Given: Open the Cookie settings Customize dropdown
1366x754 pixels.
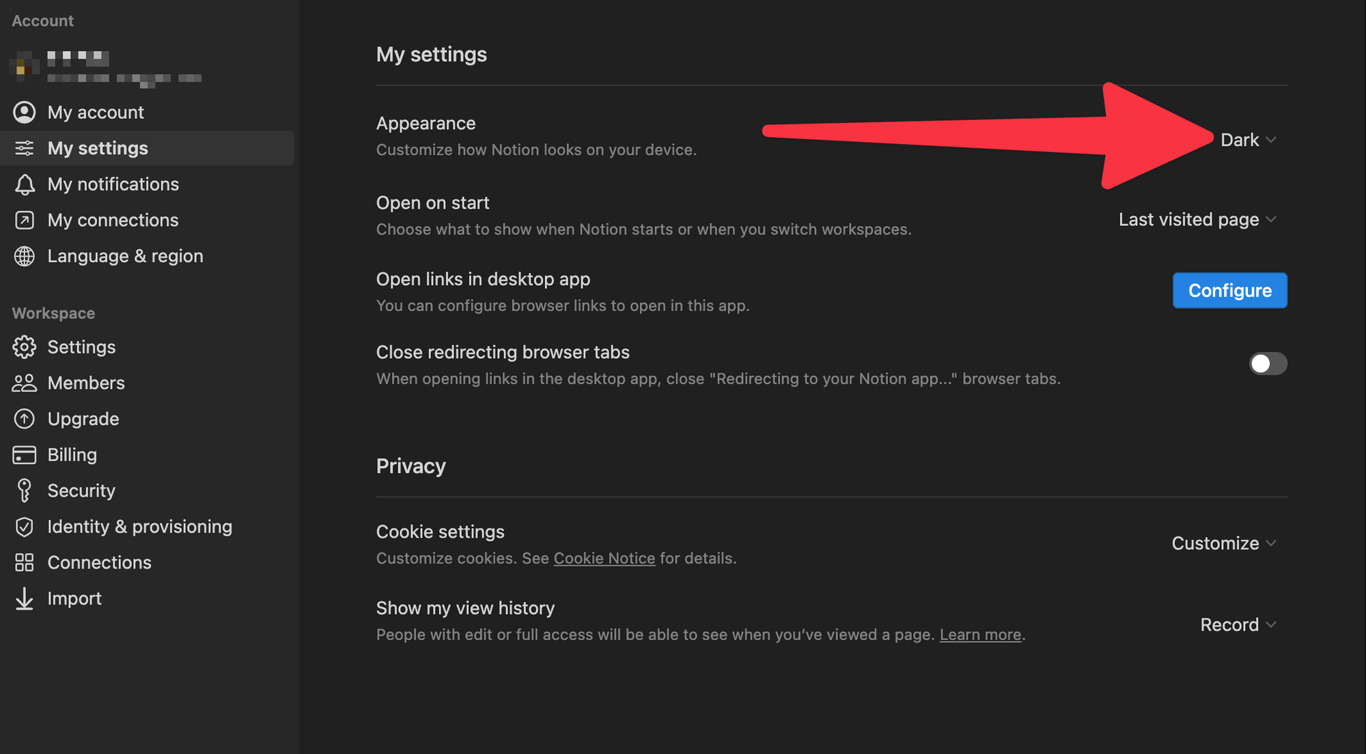Looking at the screenshot, I should coord(1224,543).
